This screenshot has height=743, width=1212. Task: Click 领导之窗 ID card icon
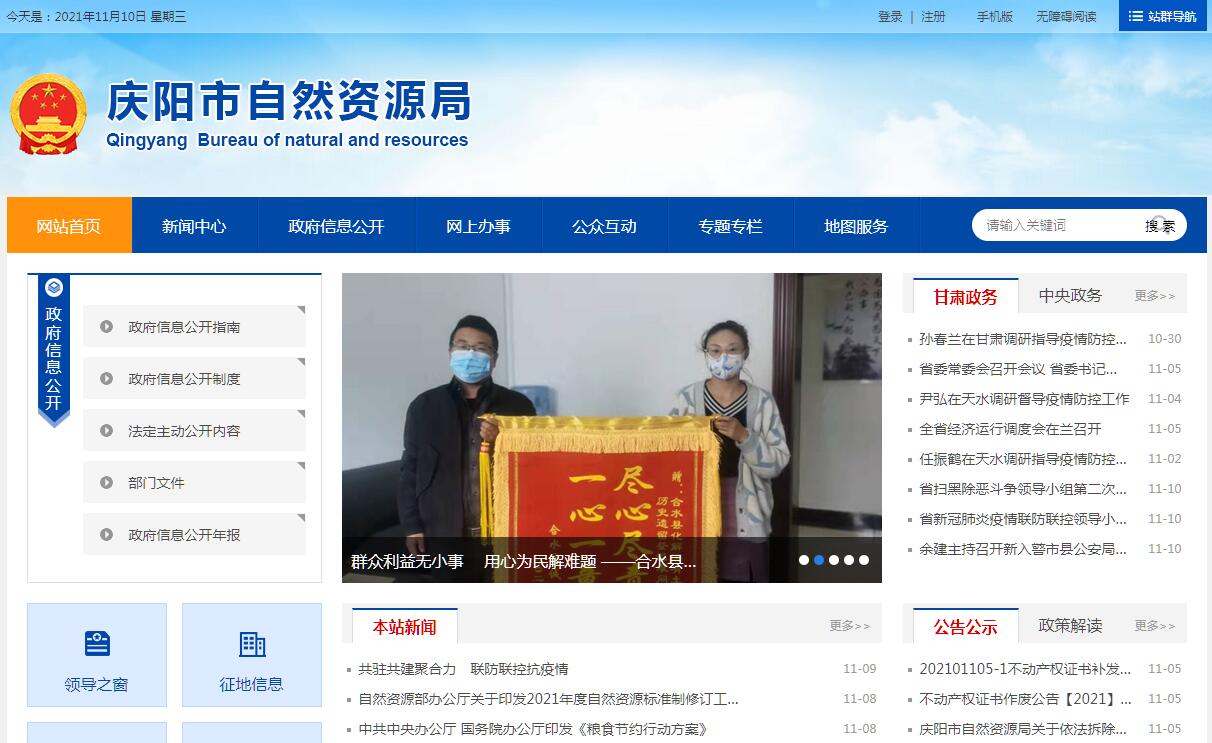[97, 643]
